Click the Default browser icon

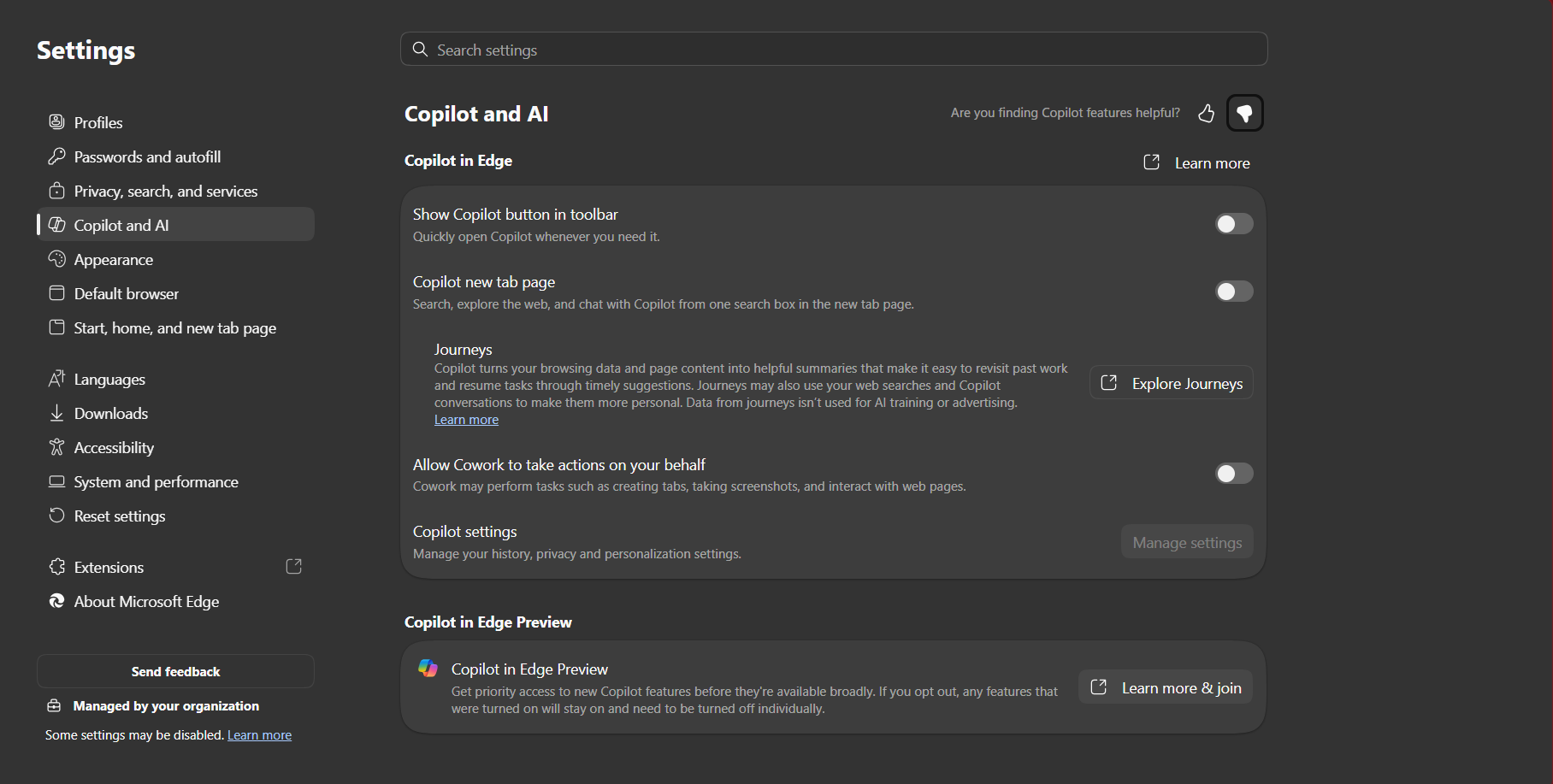(56, 293)
